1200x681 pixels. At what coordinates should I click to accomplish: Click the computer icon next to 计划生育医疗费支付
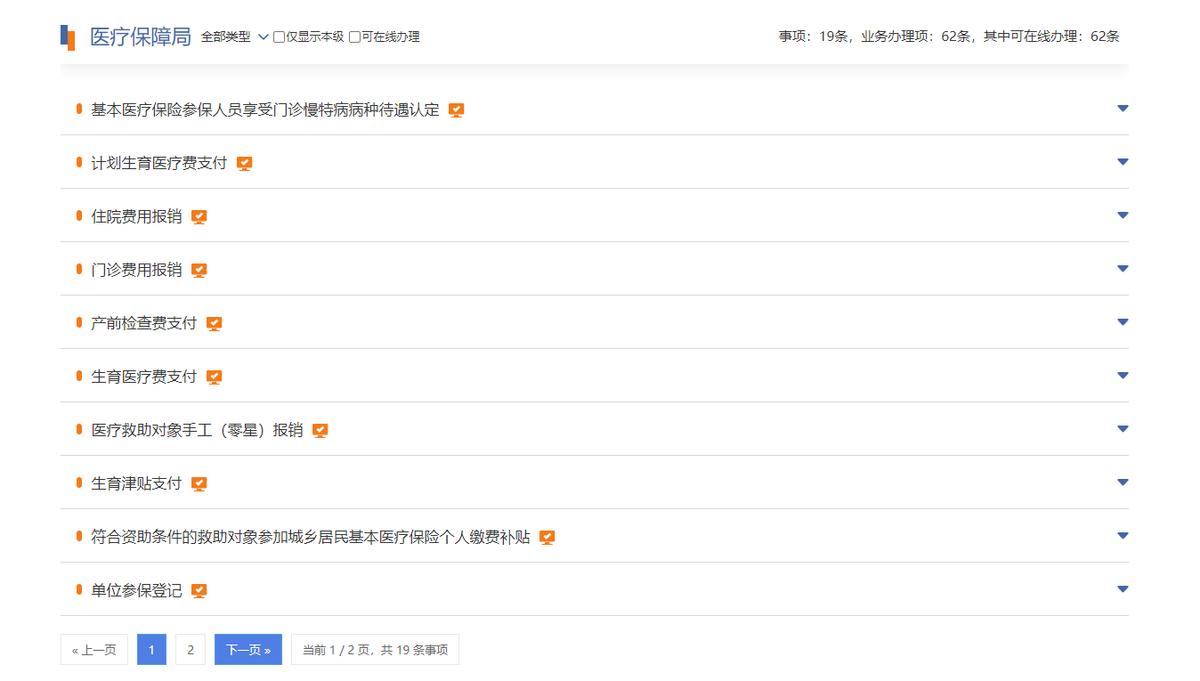[x=245, y=162]
